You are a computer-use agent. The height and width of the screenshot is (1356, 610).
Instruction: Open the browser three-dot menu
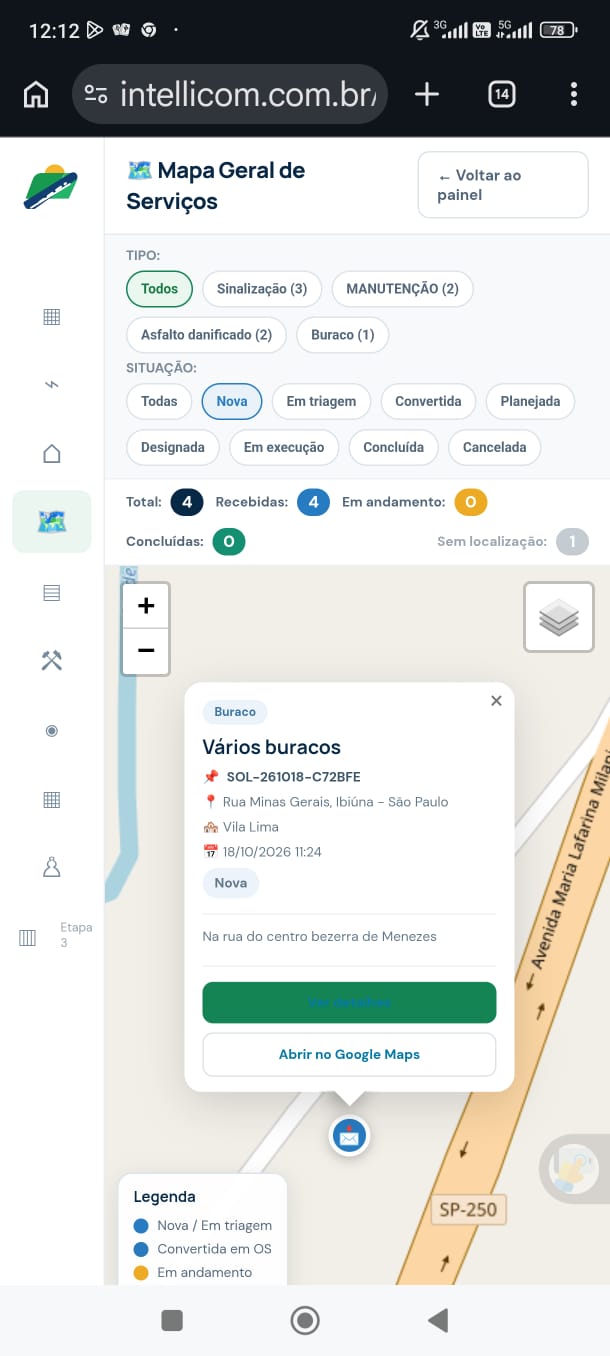[x=574, y=94]
